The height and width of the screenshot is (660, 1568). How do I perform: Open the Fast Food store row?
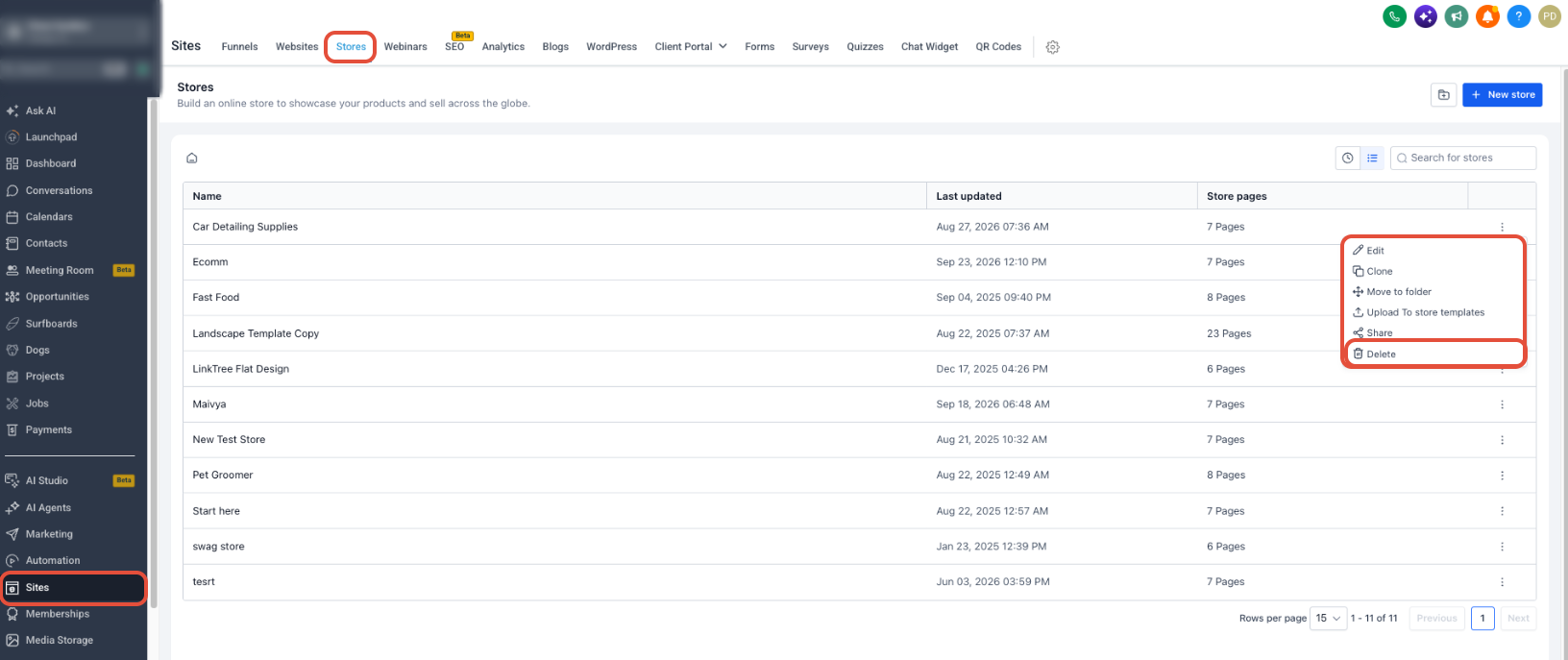coord(859,298)
